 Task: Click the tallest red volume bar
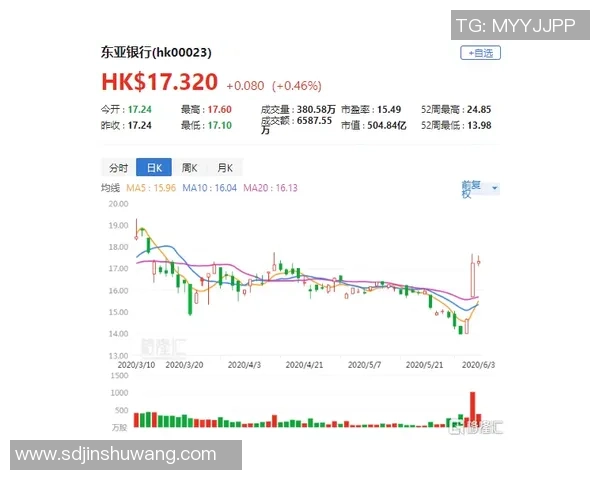pyautogui.click(x=473, y=409)
